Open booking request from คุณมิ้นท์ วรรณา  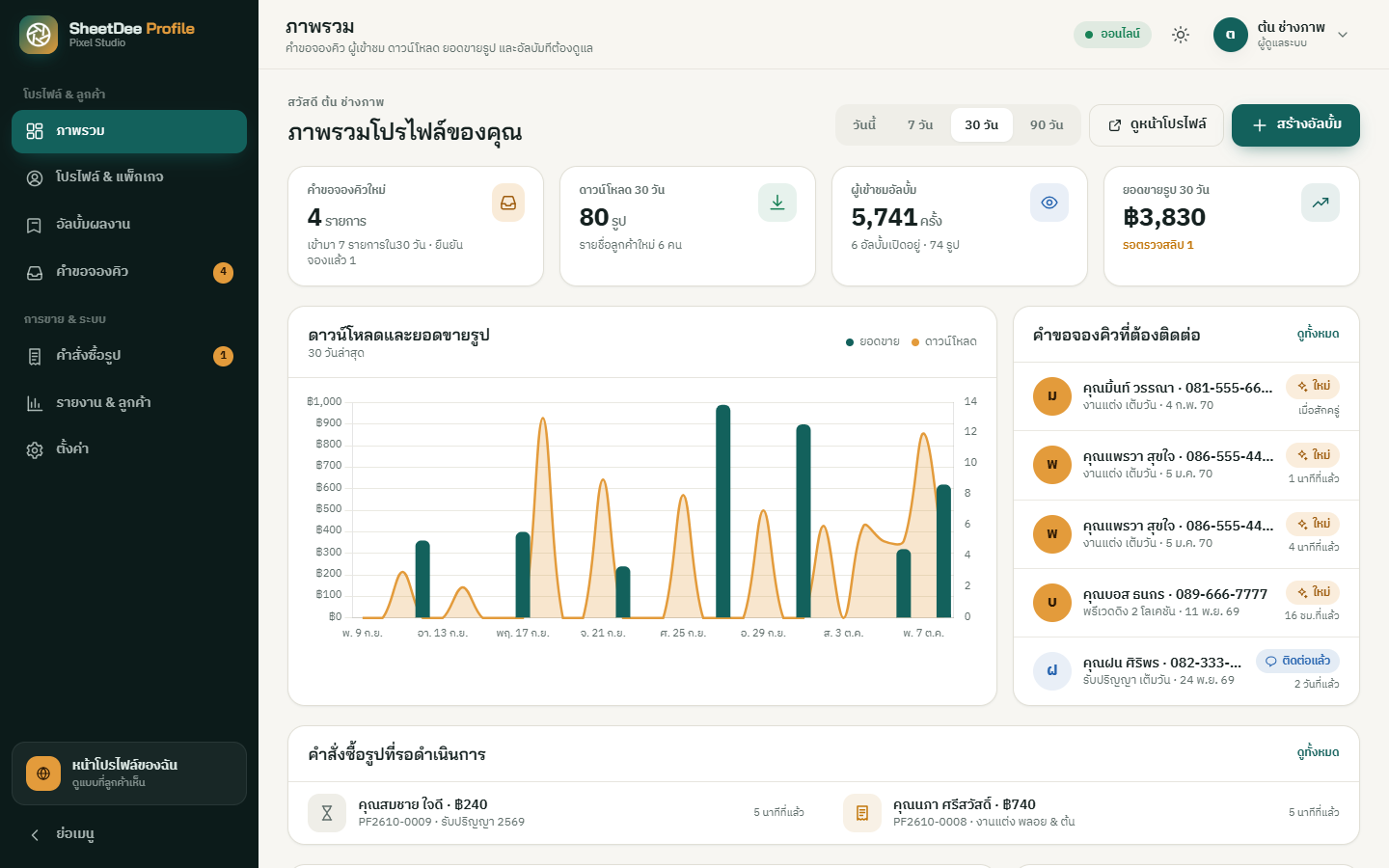point(1186,396)
